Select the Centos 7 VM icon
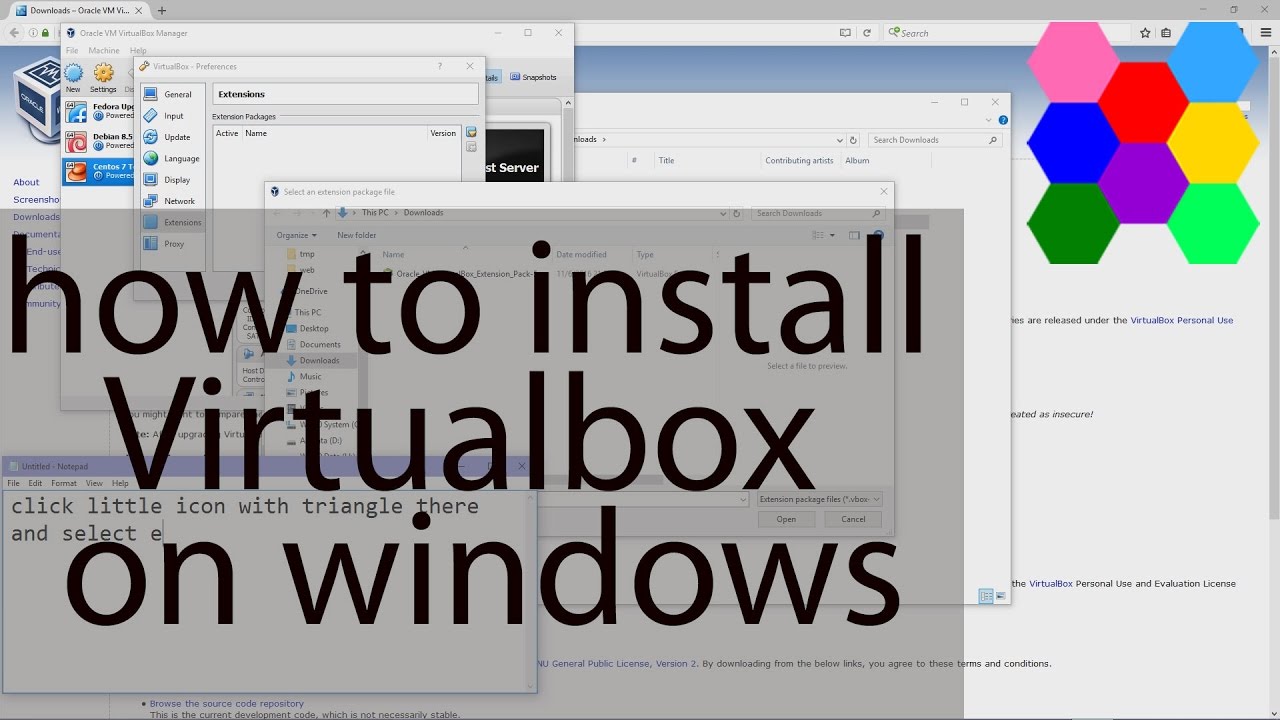The width and height of the screenshot is (1280, 720). [76, 171]
